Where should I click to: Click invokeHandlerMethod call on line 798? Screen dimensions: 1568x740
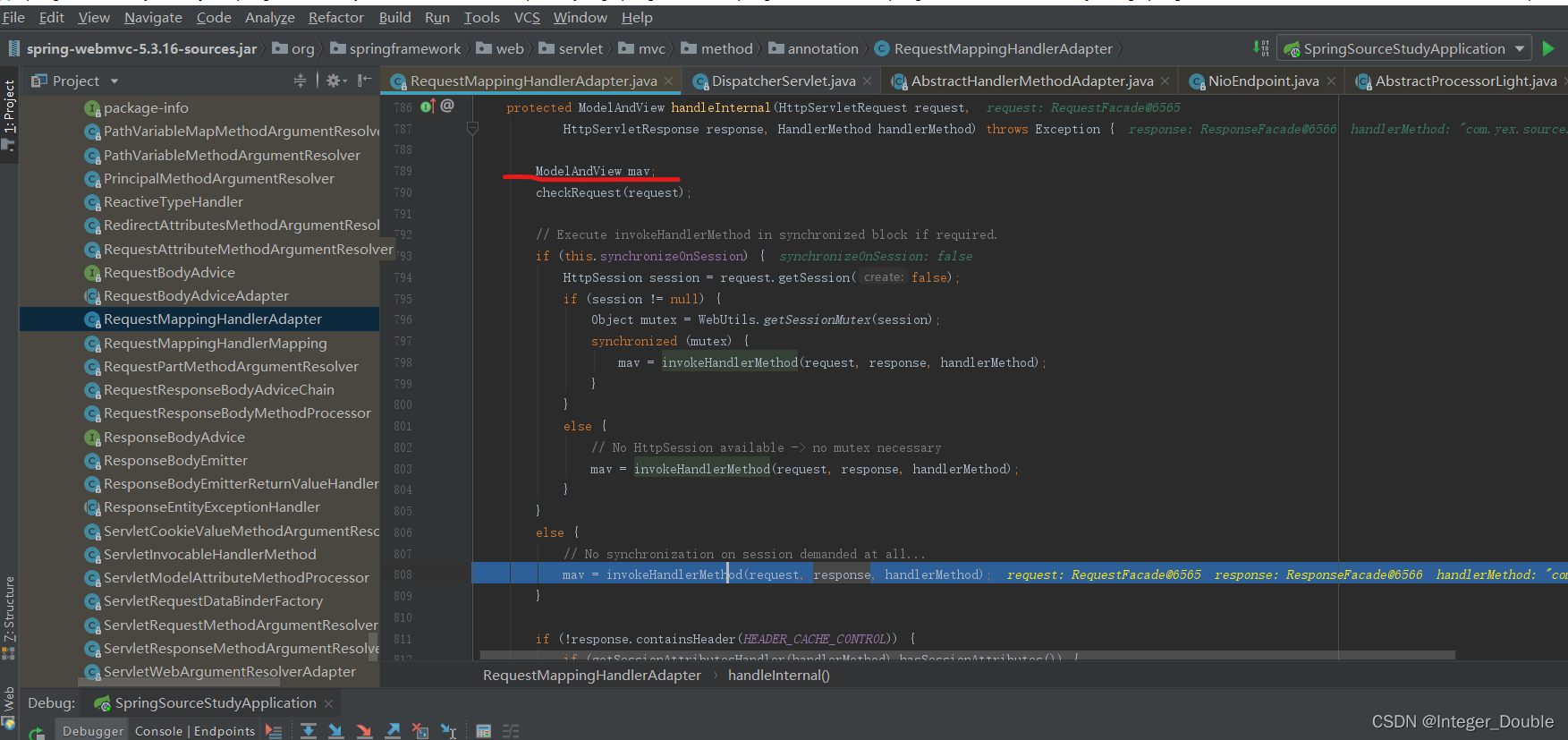click(729, 362)
